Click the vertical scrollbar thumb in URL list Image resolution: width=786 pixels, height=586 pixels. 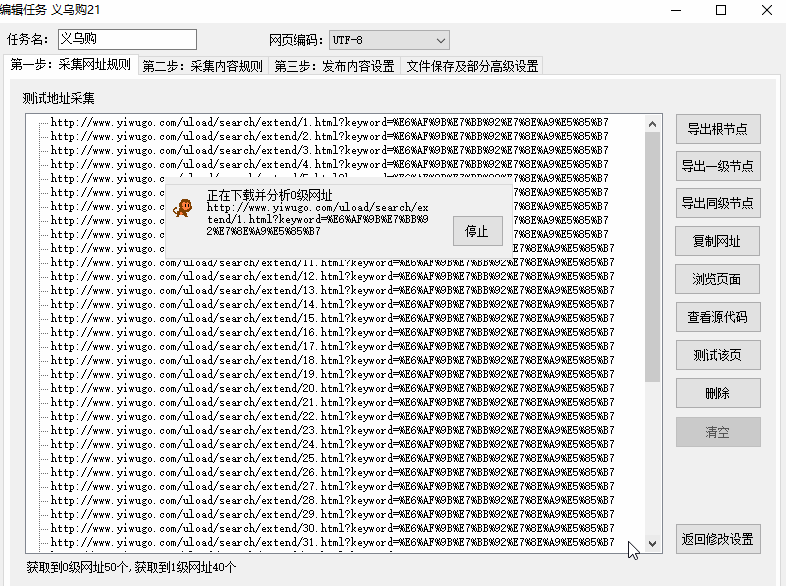click(x=652, y=257)
